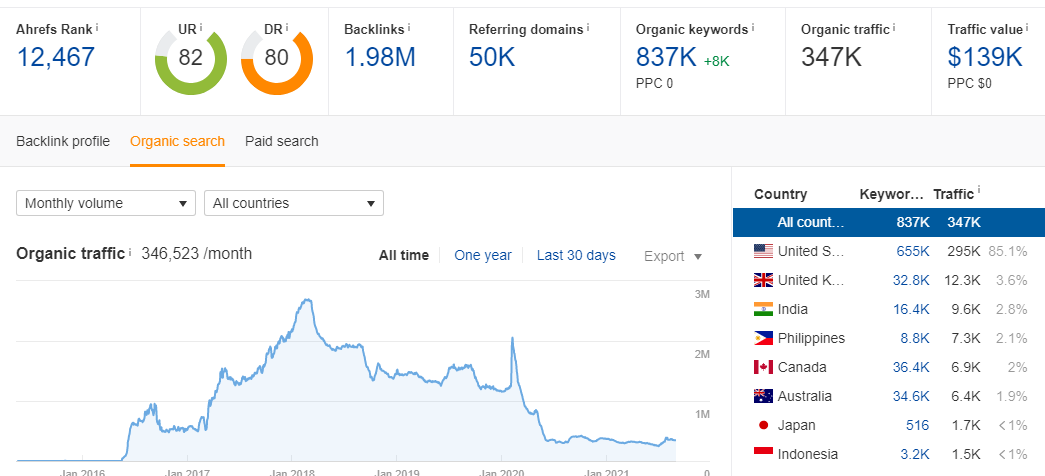
Task: Open United States 655K keywords link
Action: [912, 251]
